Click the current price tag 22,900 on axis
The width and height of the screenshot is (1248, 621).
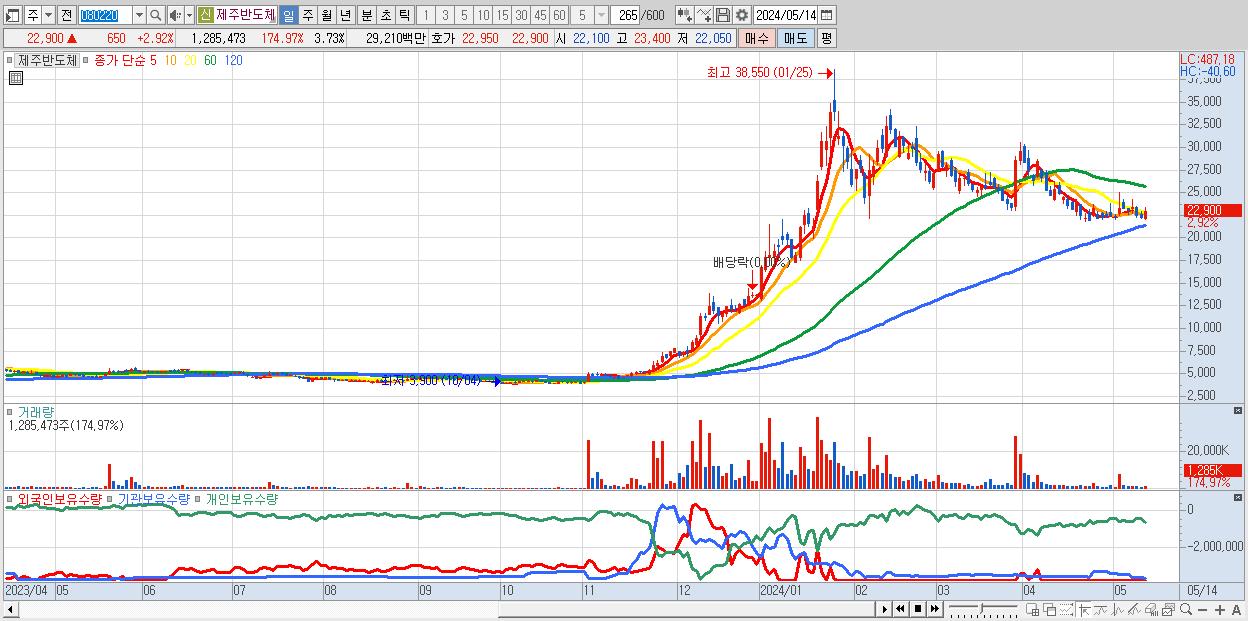click(x=1211, y=211)
